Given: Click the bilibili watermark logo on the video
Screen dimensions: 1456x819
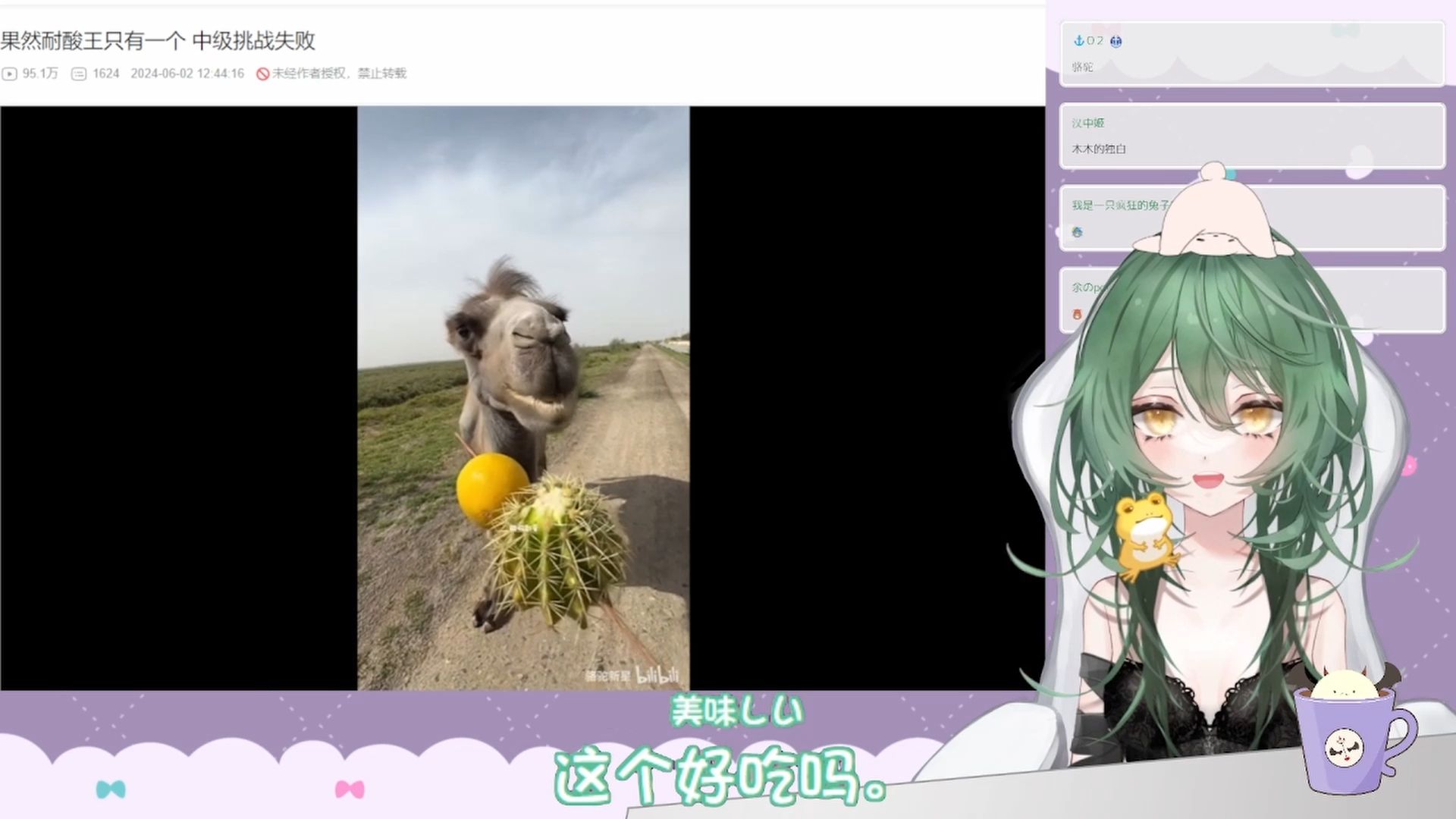Looking at the screenshot, I should [x=657, y=675].
